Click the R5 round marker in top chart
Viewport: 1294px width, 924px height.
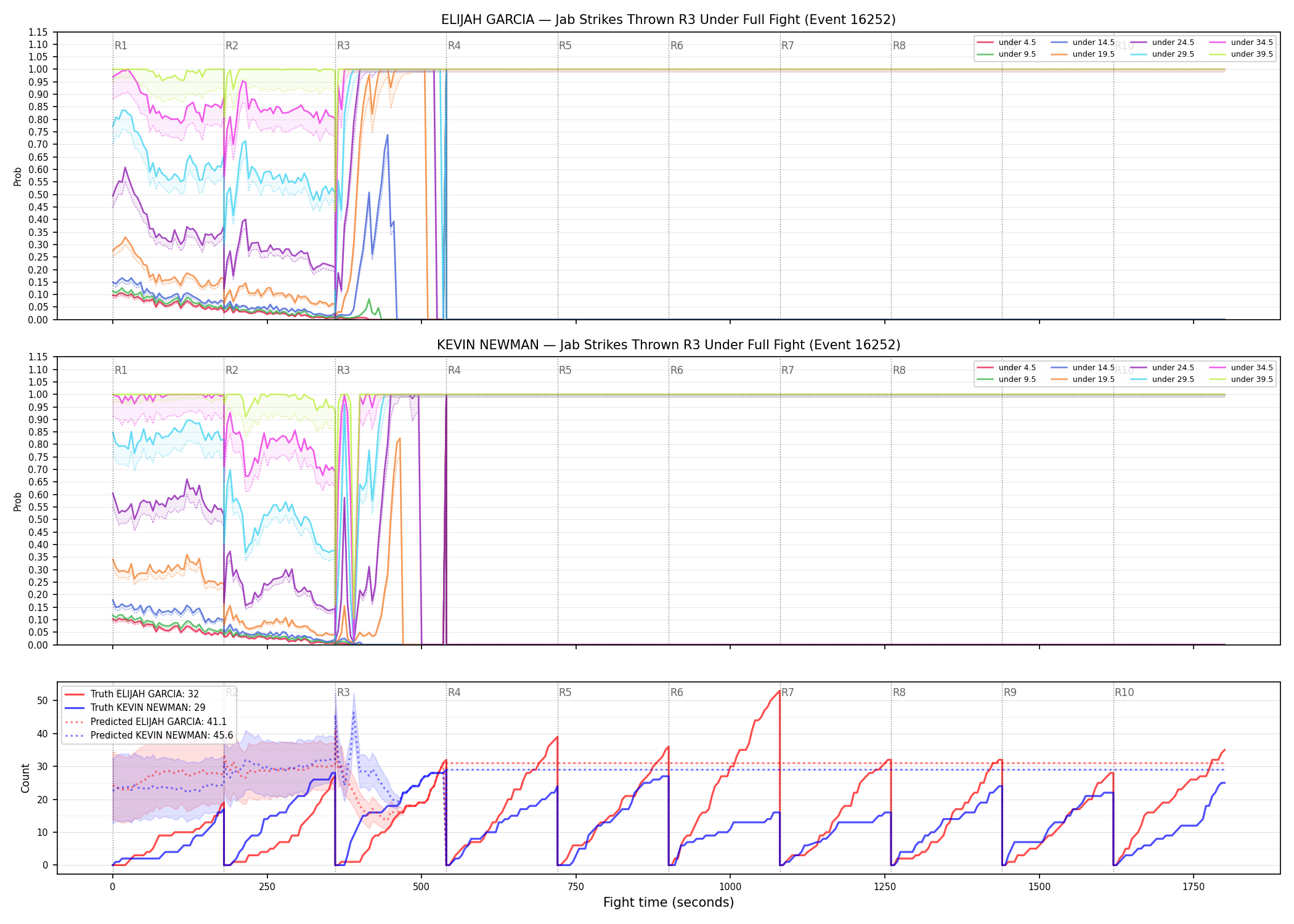[x=565, y=46]
